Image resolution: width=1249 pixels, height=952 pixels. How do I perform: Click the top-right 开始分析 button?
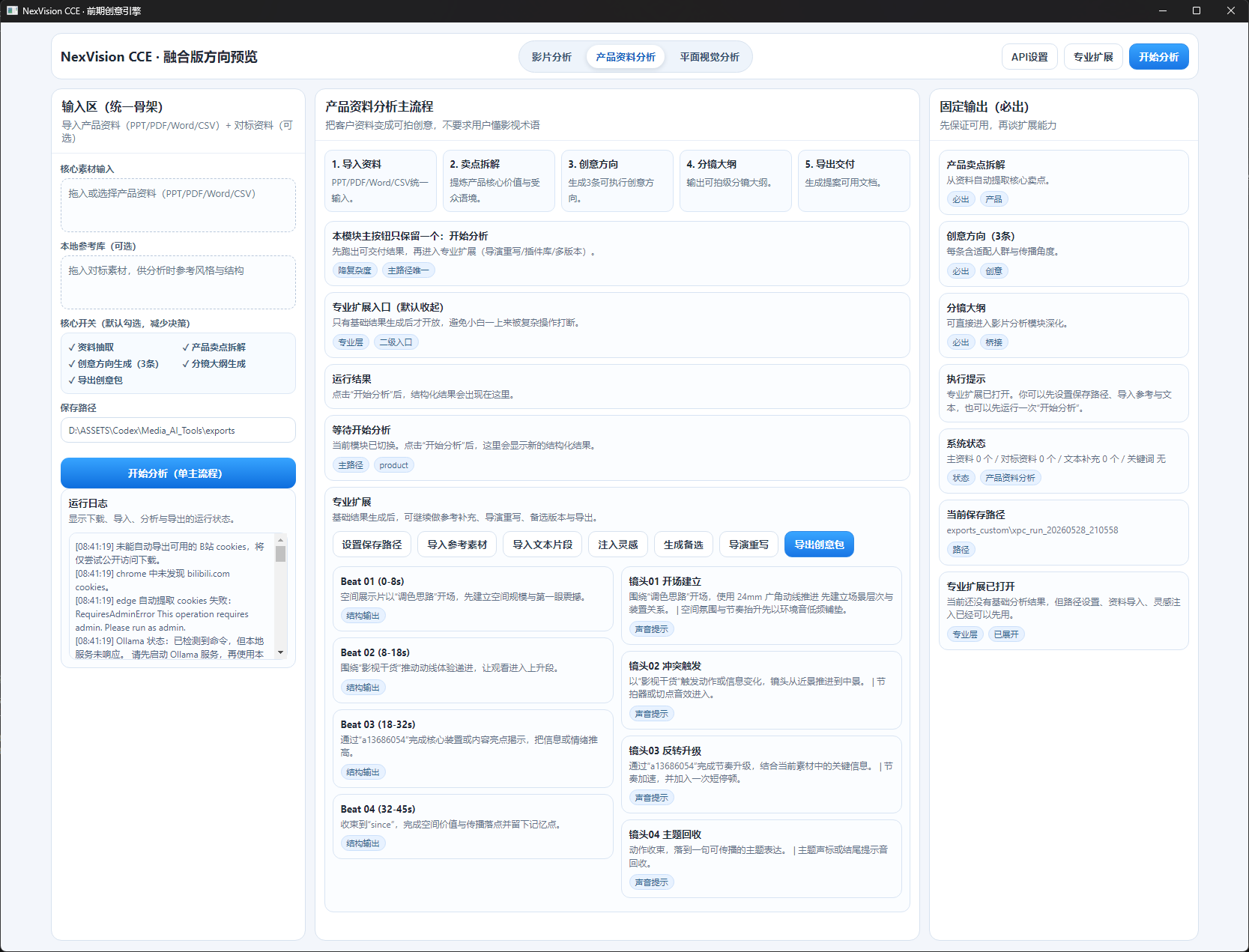point(1159,57)
